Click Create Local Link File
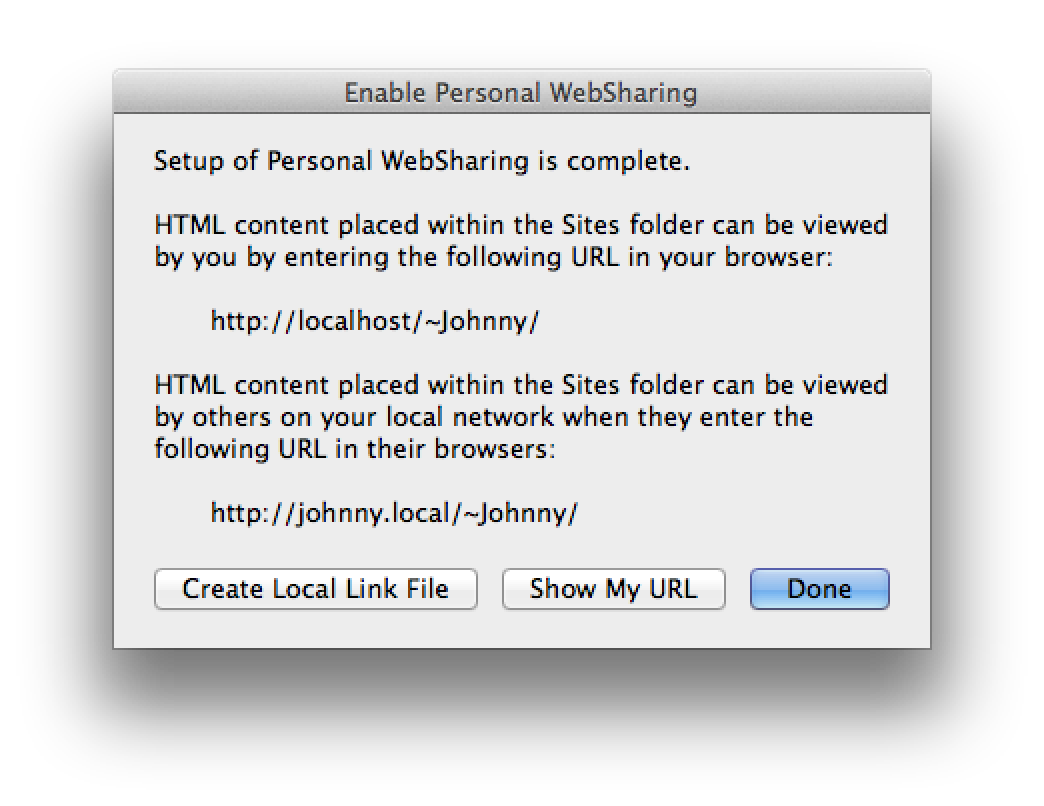 point(315,589)
